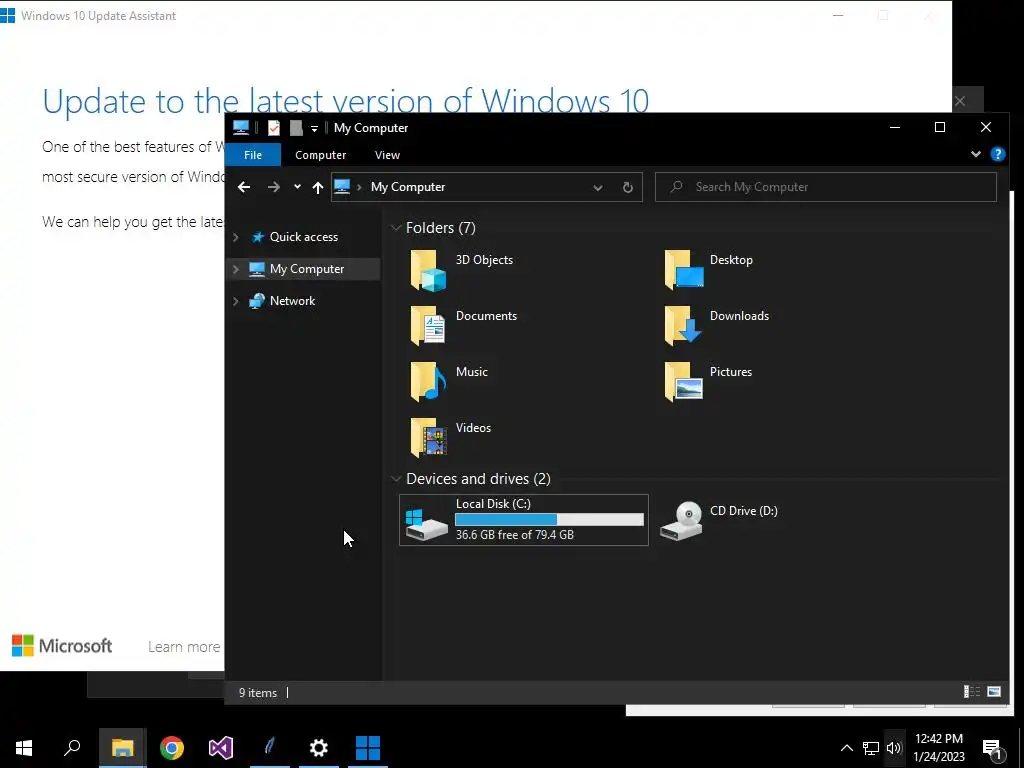
Task: Click Learn more link in Update Assistant
Action: pyautogui.click(x=184, y=647)
